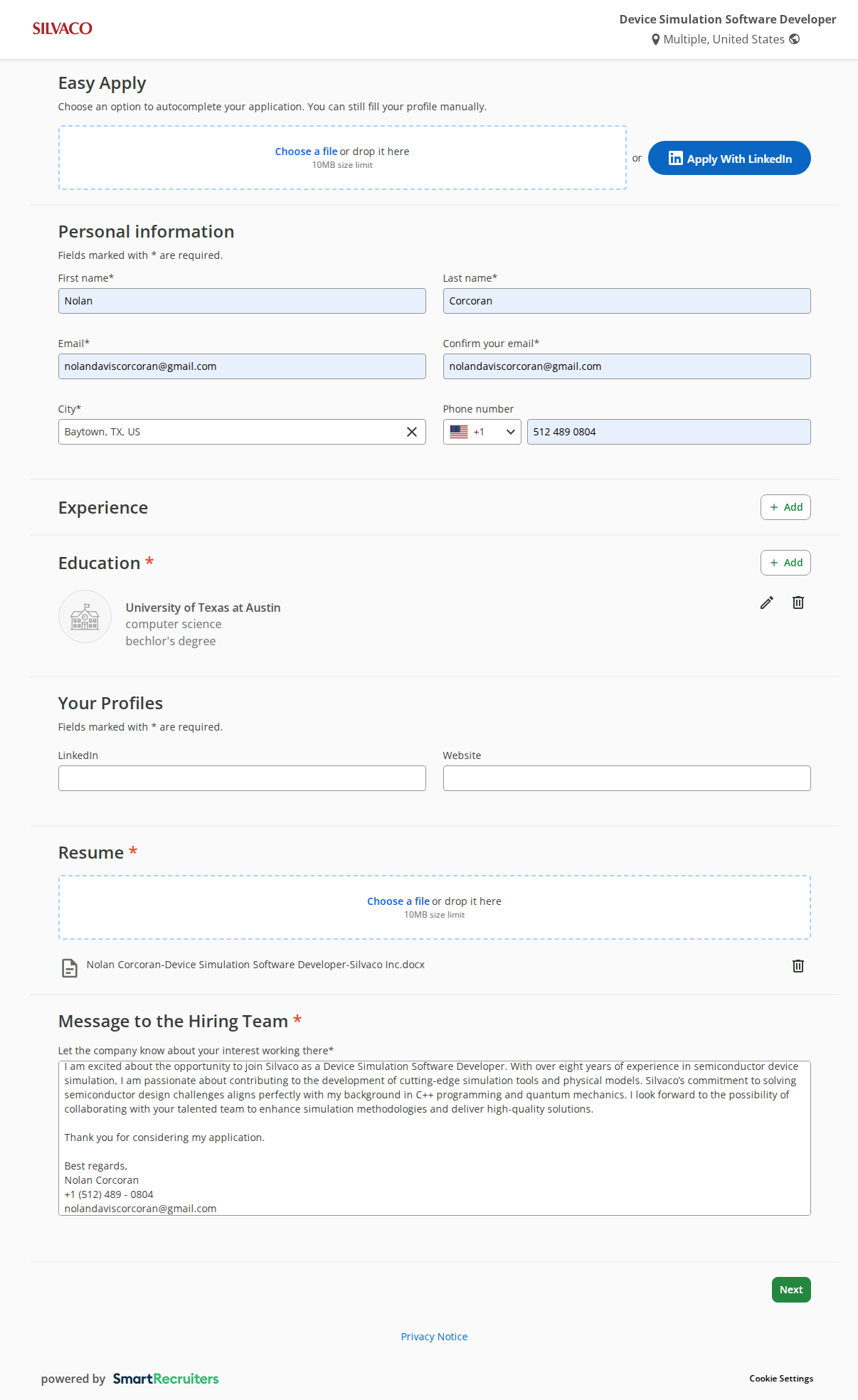The height and width of the screenshot is (1400, 858).
Task: Open the Privacy Notice link
Action: [434, 1337]
